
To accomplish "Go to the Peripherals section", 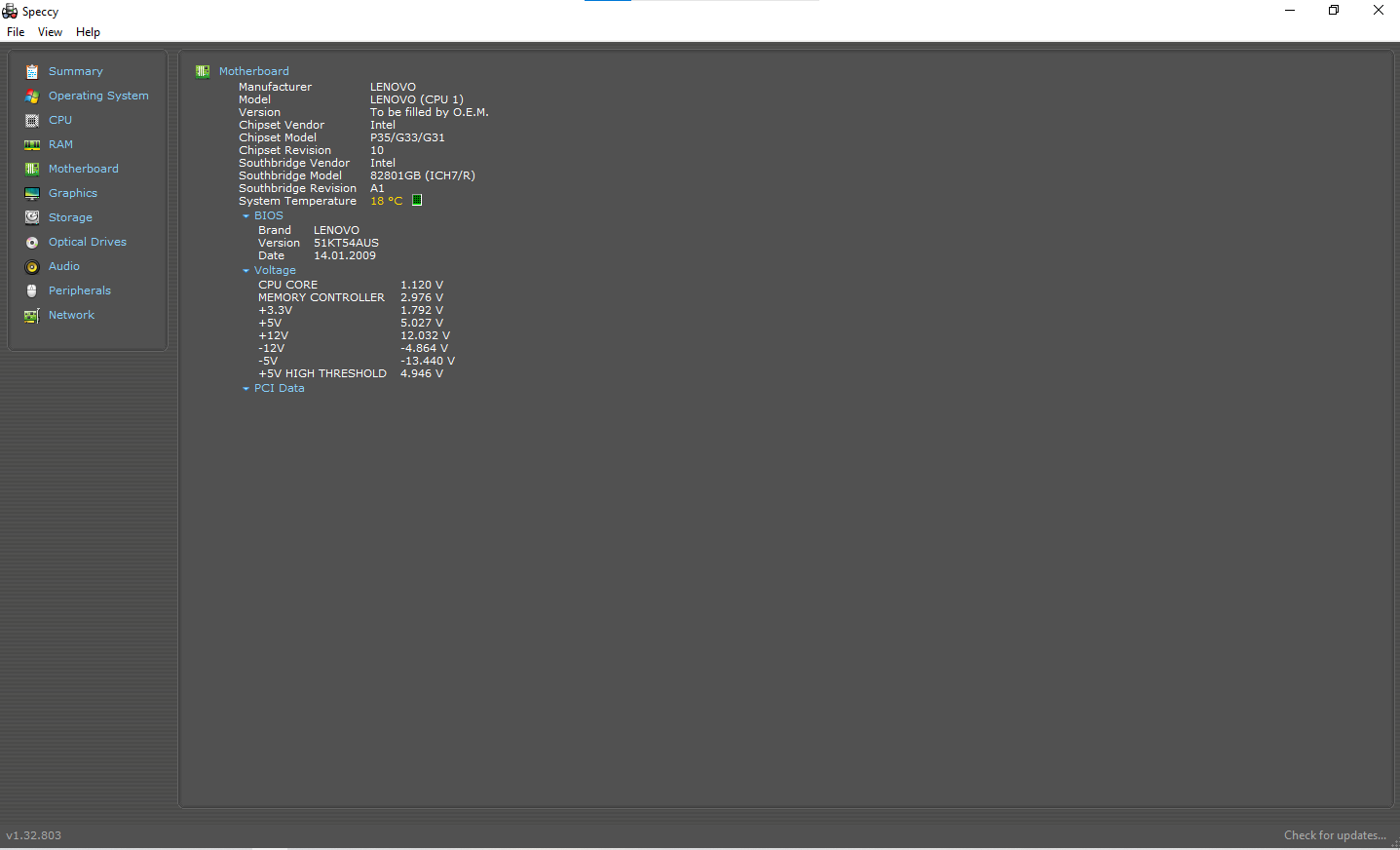I will tap(80, 290).
